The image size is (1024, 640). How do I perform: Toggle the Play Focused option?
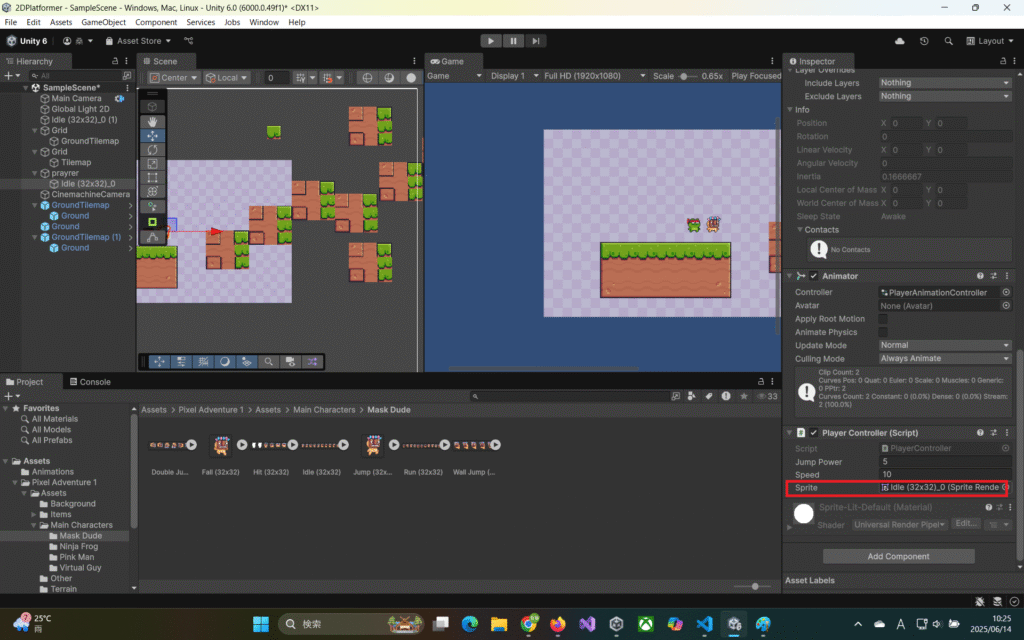[x=756, y=76]
